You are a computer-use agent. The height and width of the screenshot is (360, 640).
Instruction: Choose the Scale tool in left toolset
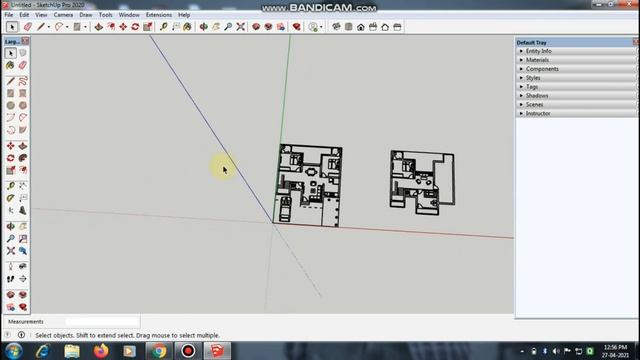11,170
